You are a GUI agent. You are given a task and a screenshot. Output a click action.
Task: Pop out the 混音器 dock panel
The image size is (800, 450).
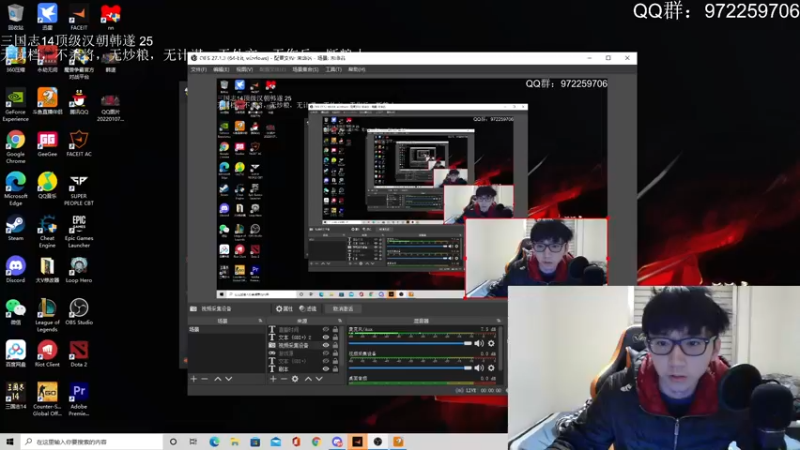498,321
